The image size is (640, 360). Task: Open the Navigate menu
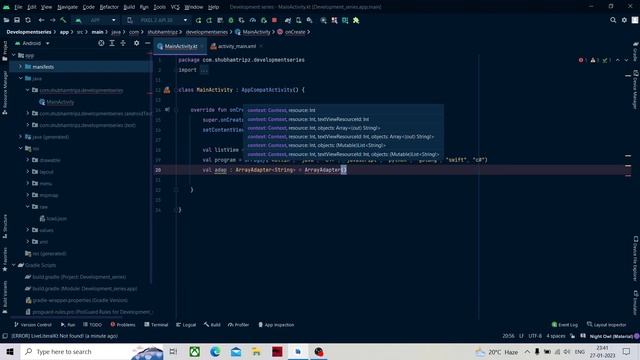pos(67,7)
